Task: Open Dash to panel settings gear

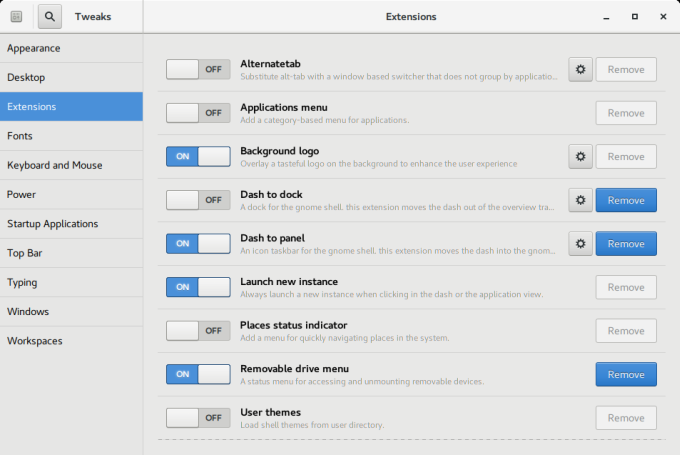Action: [580, 244]
